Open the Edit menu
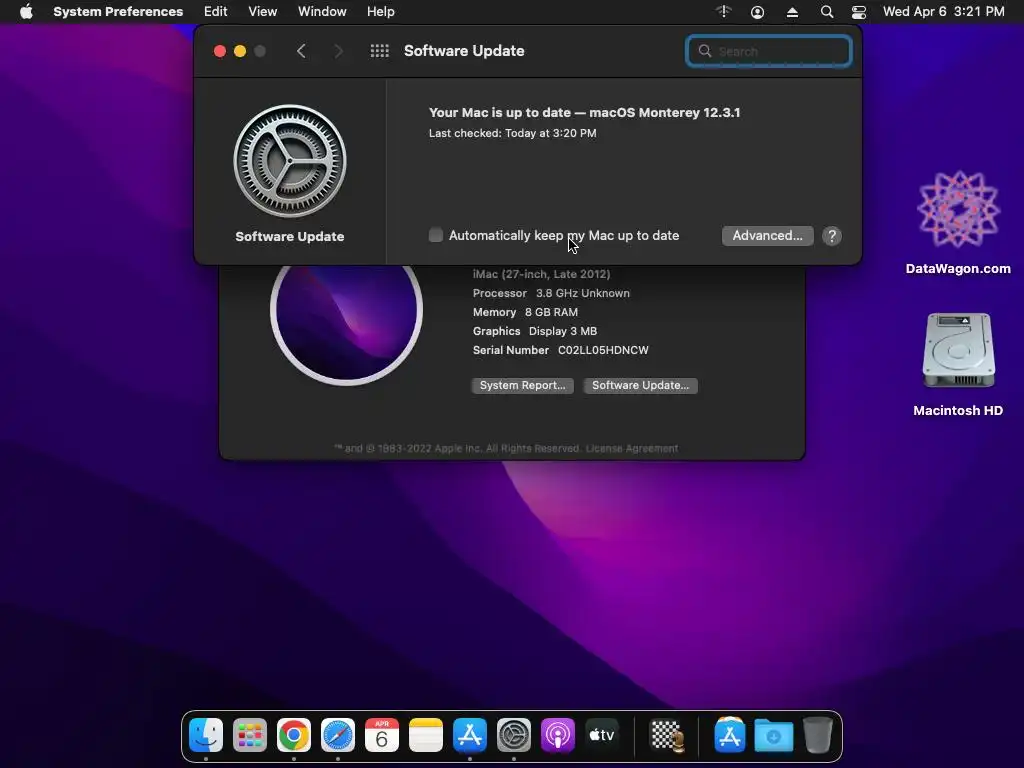Image resolution: width=1024 pixels, height=768 pixels. tap(216, 12)
